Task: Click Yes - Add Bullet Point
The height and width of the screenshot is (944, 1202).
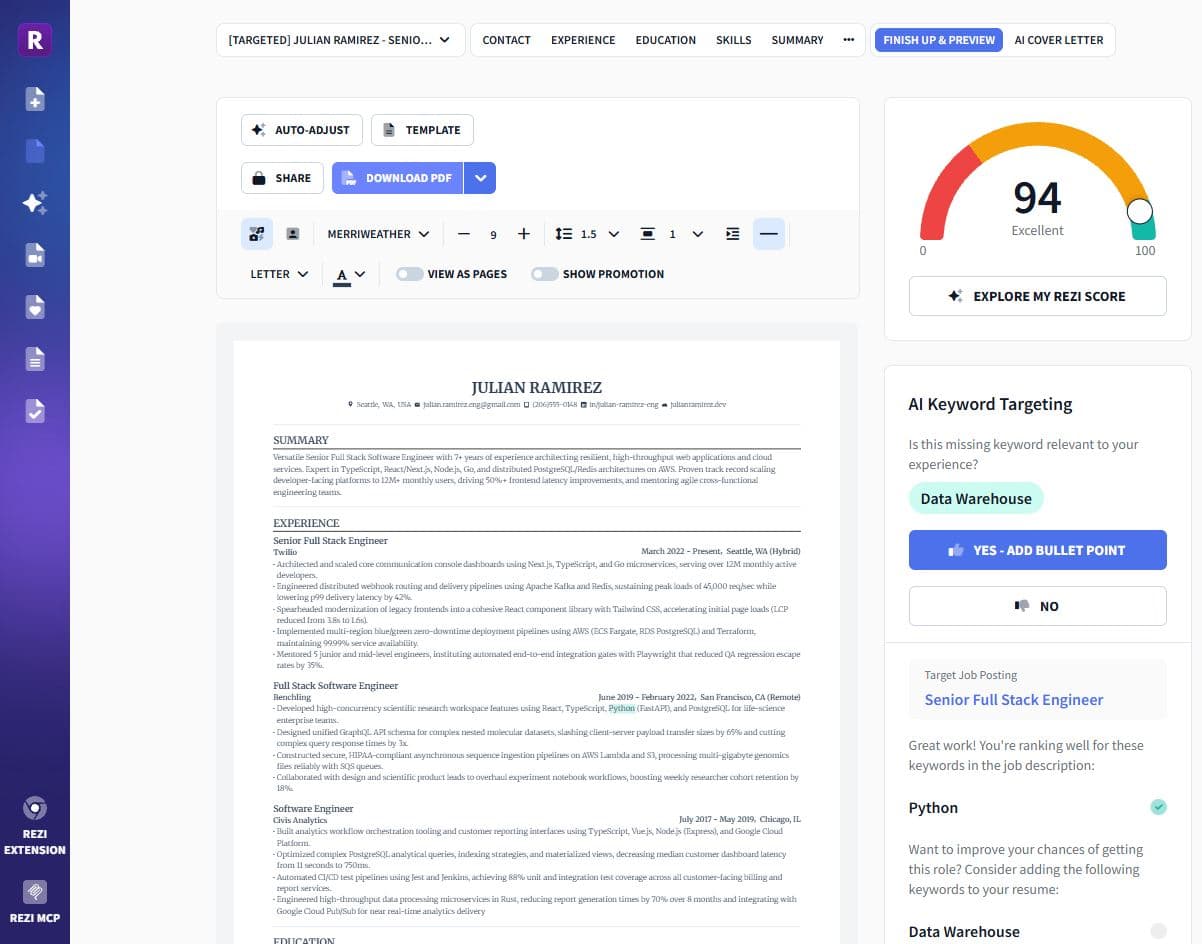Action: coord(1037,550)
